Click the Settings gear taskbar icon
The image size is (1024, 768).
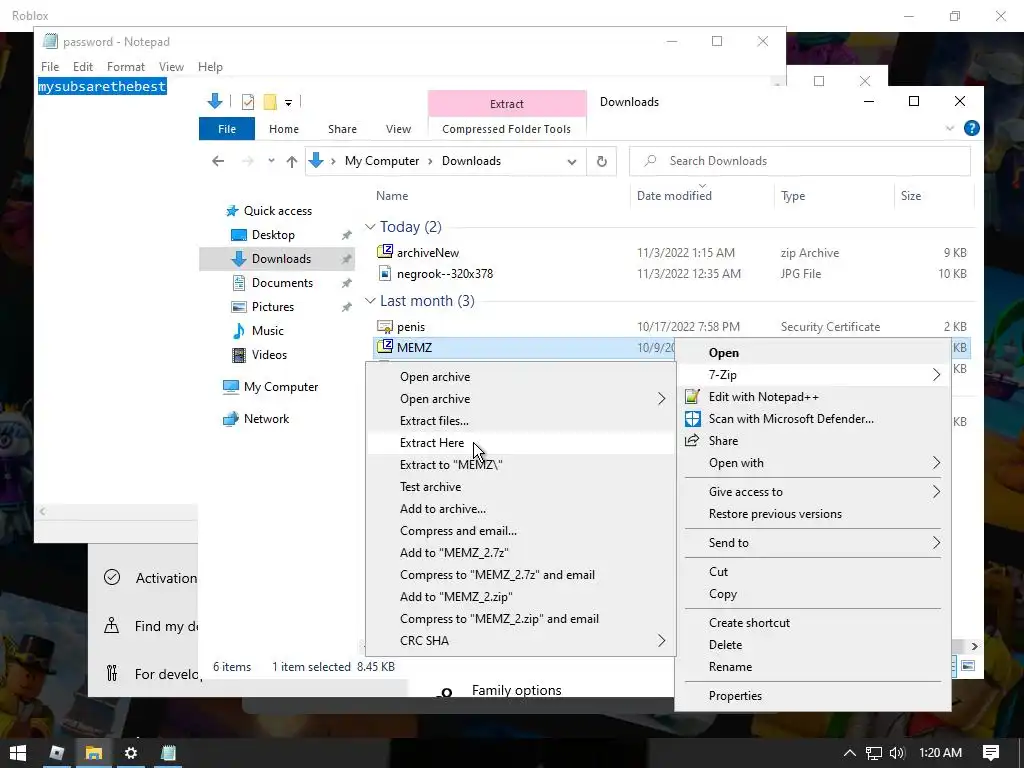click(131, 753)
